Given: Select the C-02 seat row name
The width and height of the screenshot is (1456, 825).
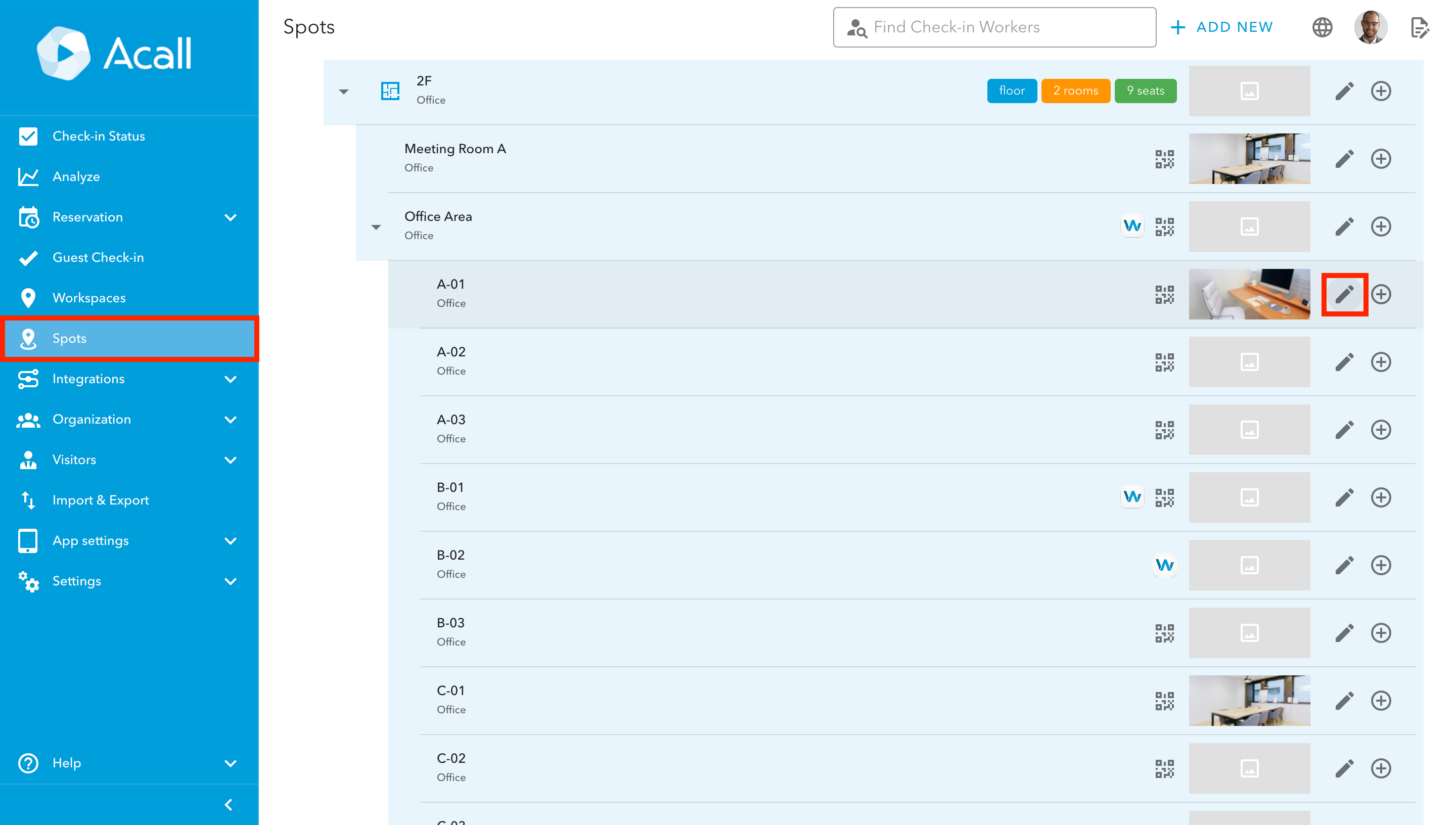Looking at the screenshot, I should pos(451,758).
